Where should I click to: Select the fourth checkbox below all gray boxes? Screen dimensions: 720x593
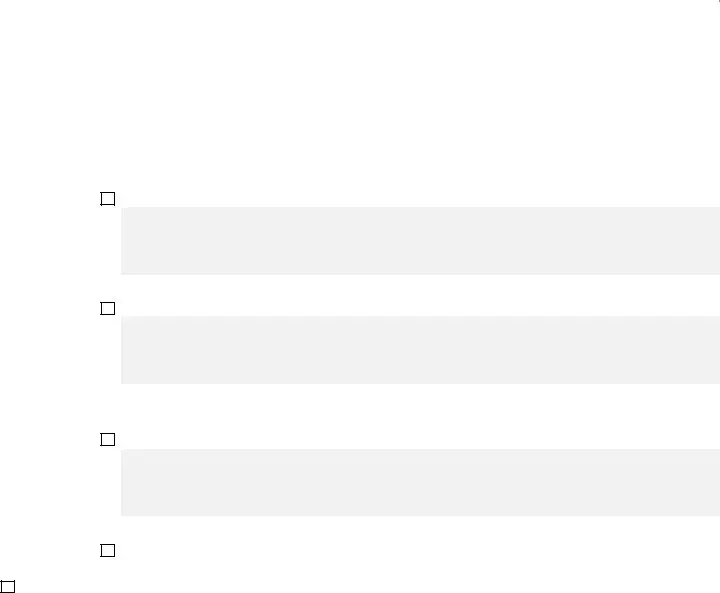coord(107,550)
